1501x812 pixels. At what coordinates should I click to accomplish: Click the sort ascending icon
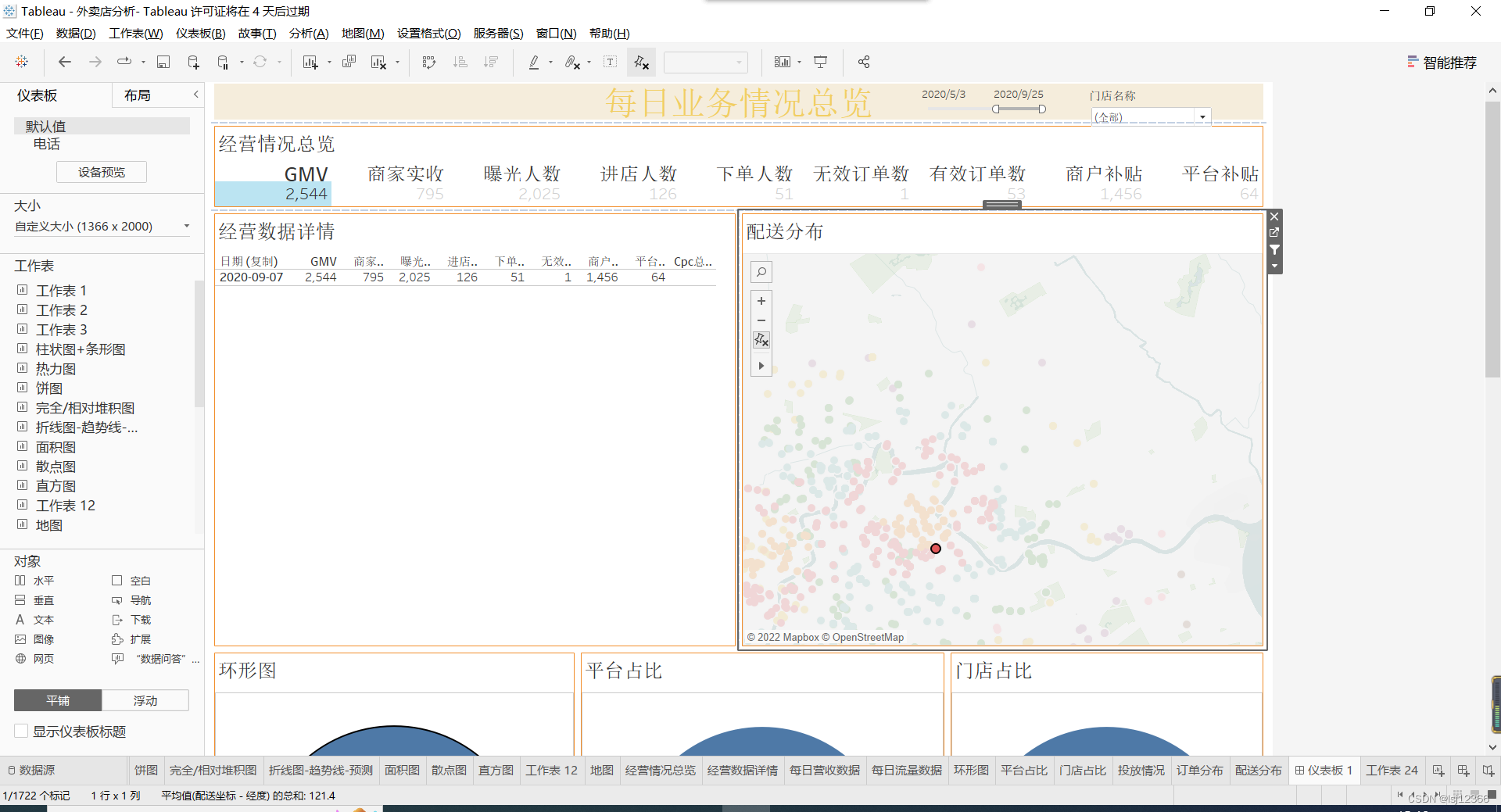click(x=460, y=62)
